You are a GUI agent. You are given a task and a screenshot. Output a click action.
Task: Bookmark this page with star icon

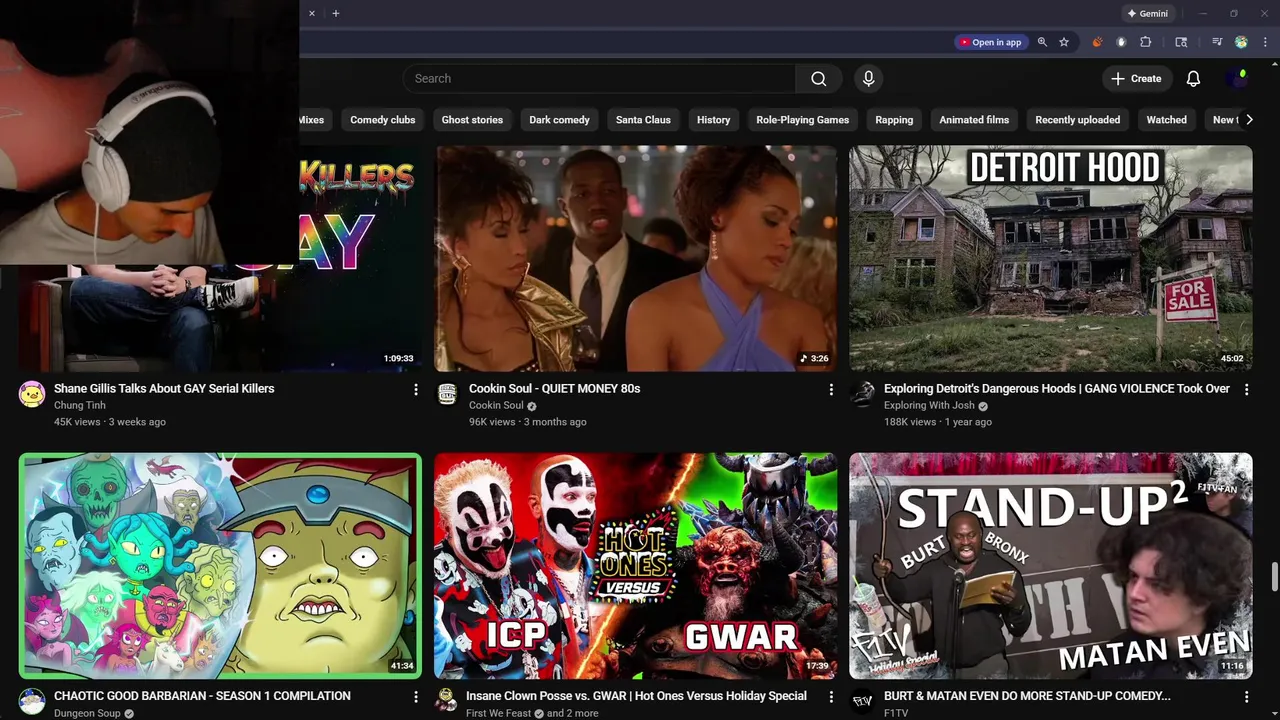[x=1064, y=42]
